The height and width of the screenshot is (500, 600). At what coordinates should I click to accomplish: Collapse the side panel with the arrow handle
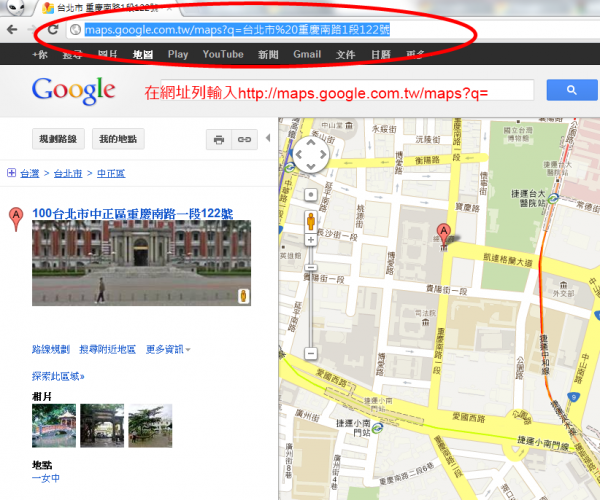[x=270, y=139]
